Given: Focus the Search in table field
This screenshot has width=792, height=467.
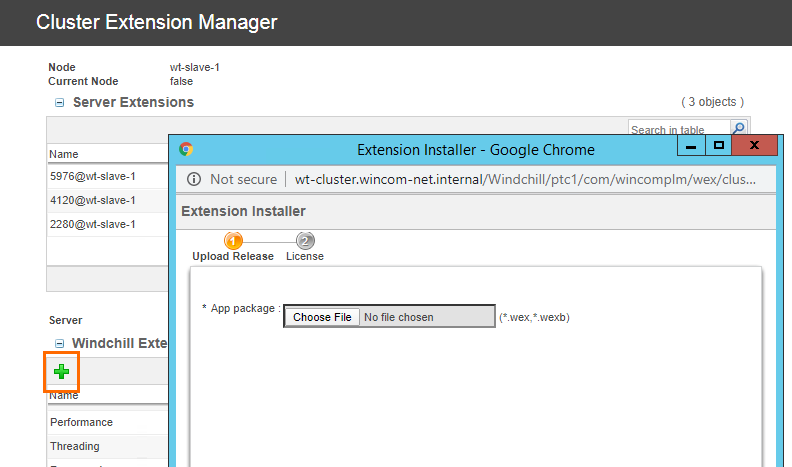Looking at the screenshot, I should click(x=679, y=128).
